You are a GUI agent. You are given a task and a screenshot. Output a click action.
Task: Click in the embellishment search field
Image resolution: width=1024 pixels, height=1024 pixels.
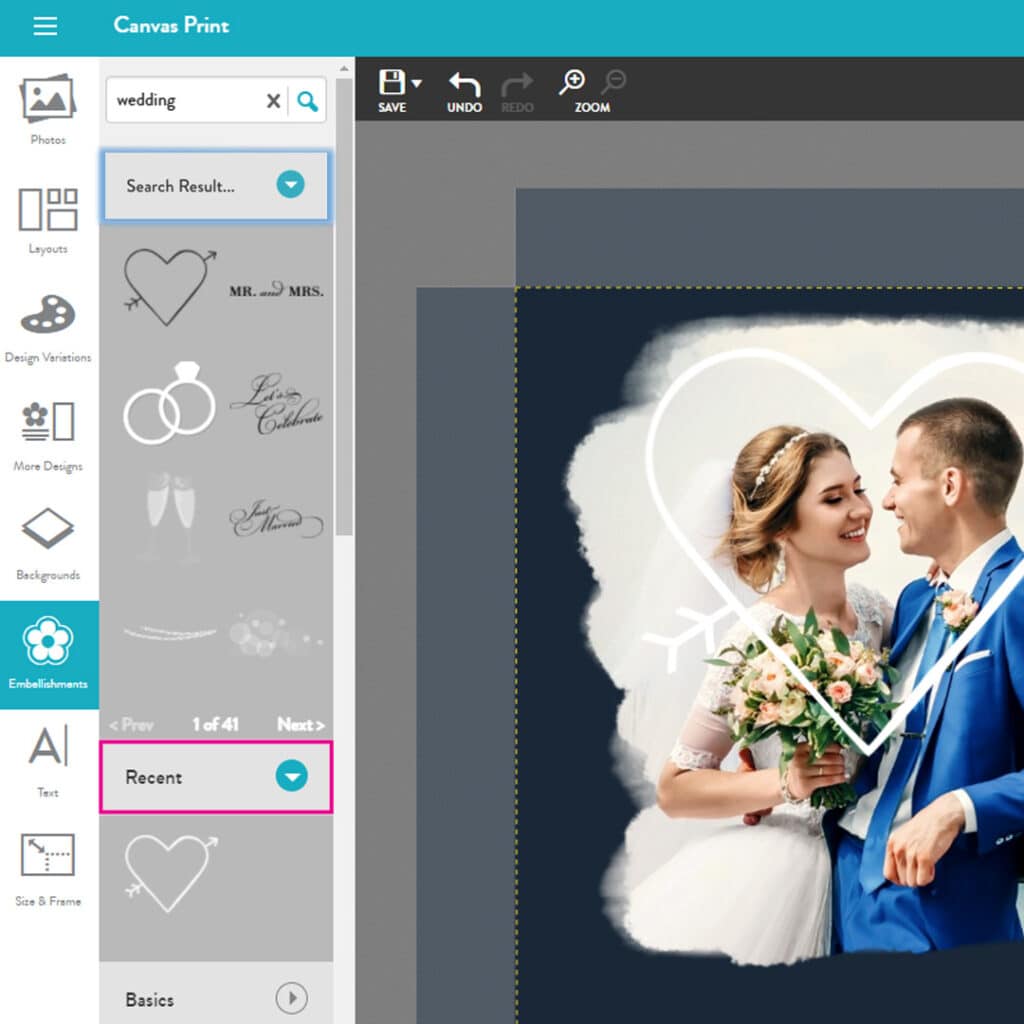[x=185, y=101]
